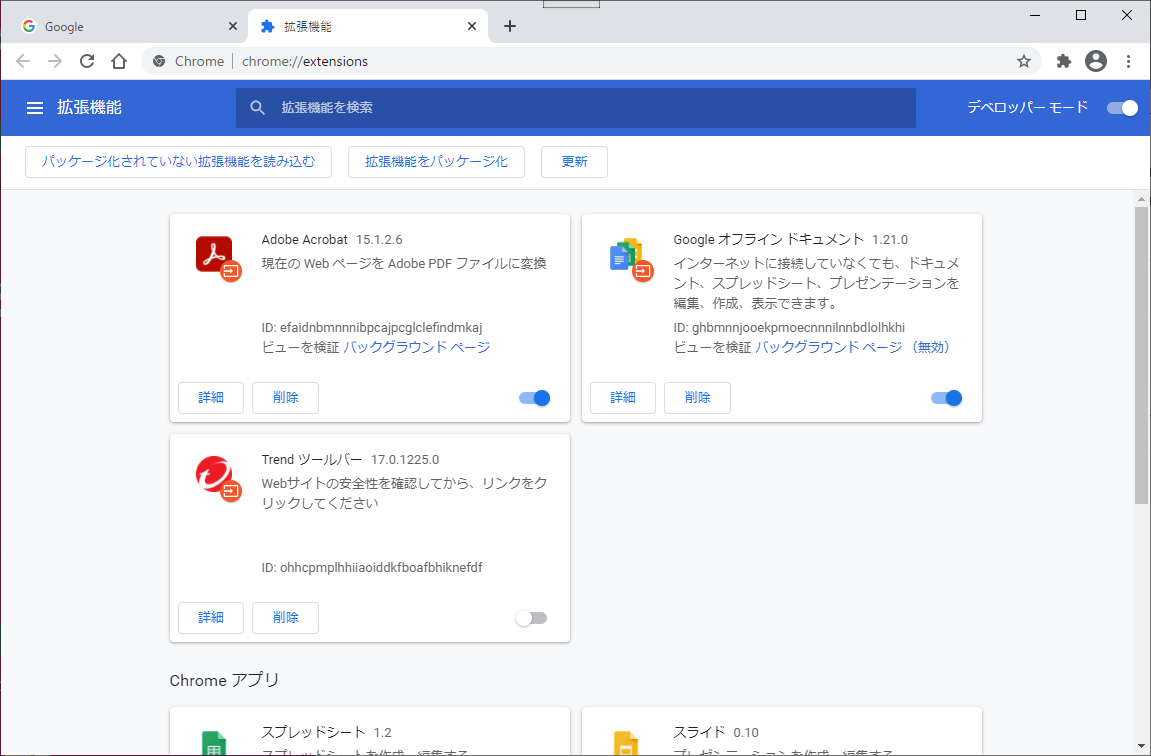Click the home icon
The width and height of the screenshot is (1151, 756).
119,61
